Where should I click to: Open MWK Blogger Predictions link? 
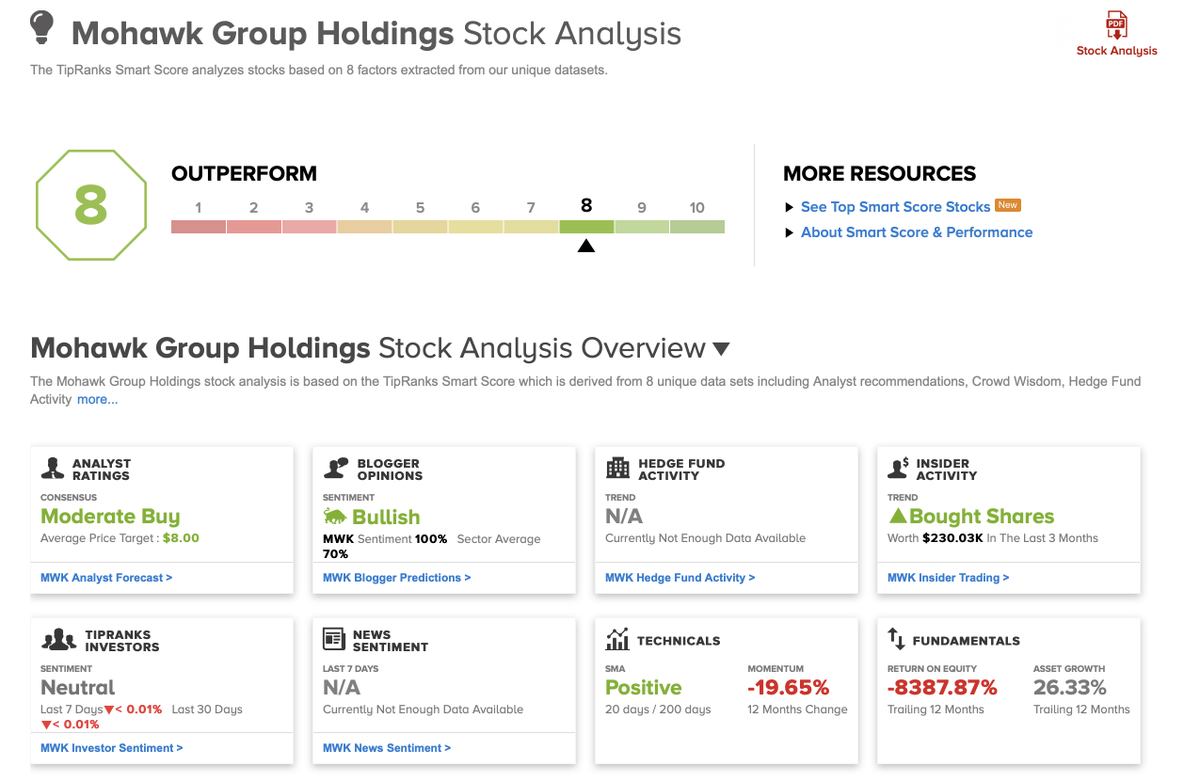click(397, 577)
